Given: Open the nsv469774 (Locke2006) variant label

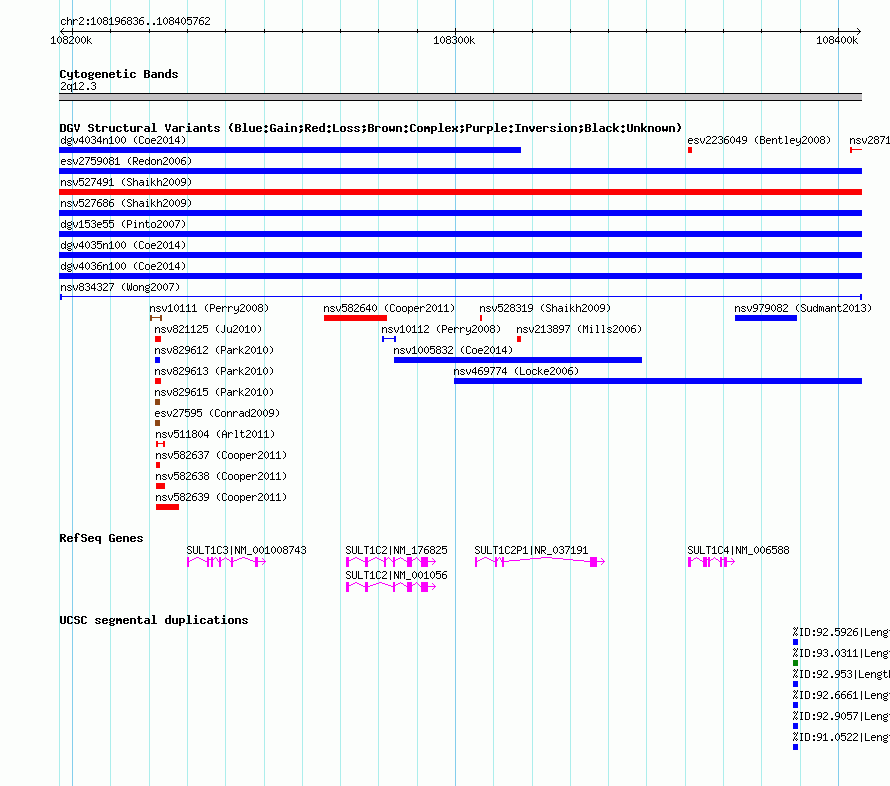Looking at the screenshot, I should coord(516,371).
